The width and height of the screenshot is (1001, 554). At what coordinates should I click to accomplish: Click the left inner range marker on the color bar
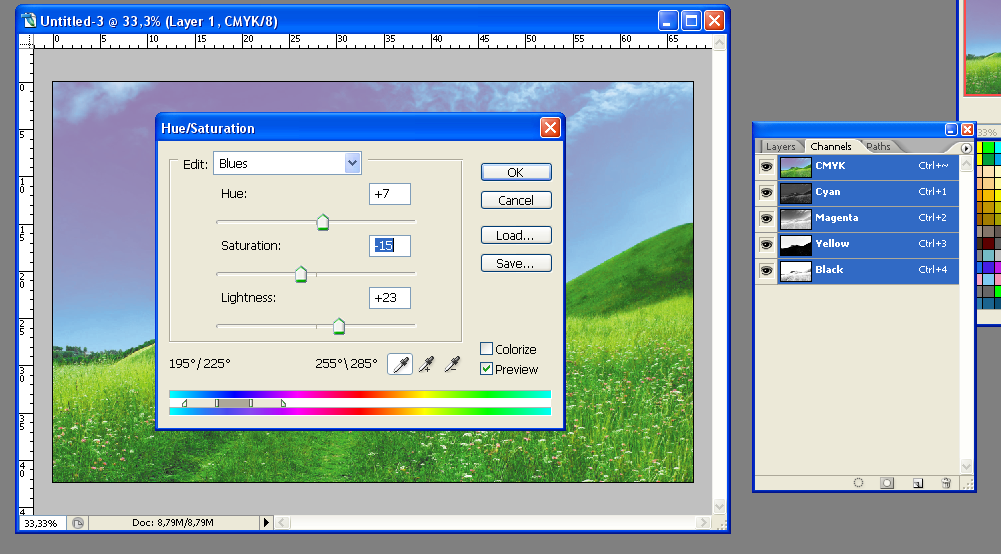coord(217,403)
